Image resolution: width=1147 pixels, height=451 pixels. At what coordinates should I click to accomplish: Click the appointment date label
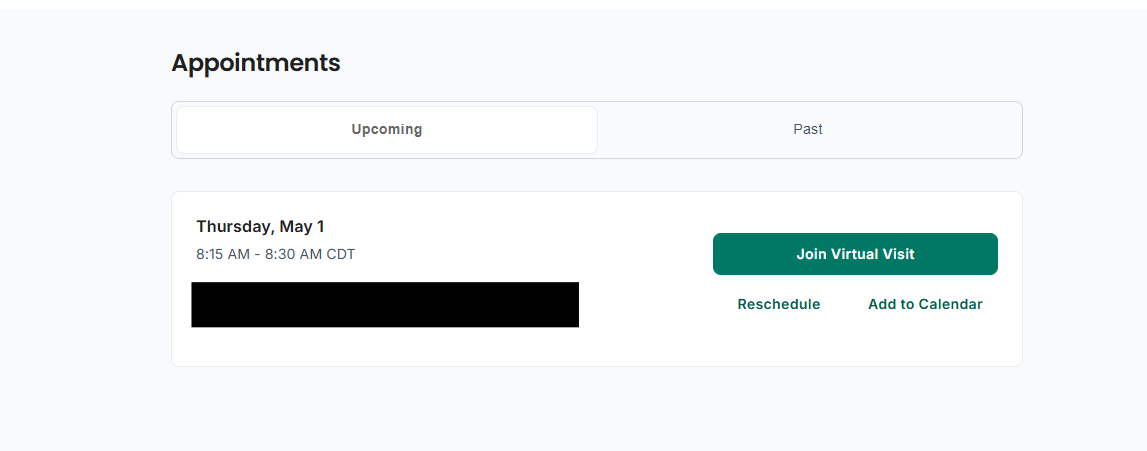(260, 227)
